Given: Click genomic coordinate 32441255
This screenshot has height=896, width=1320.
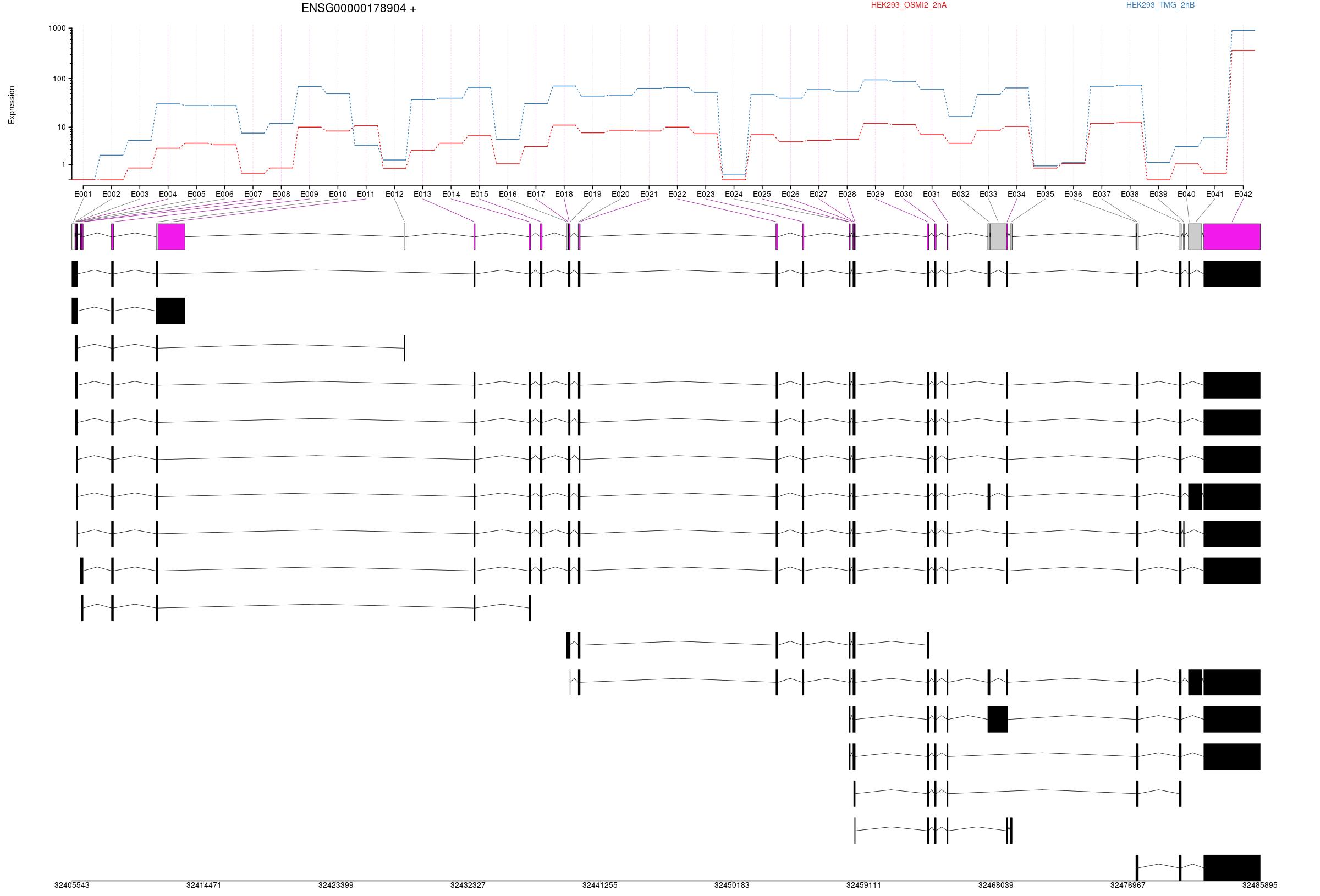Looking at the screenshot, I should 600,885.
